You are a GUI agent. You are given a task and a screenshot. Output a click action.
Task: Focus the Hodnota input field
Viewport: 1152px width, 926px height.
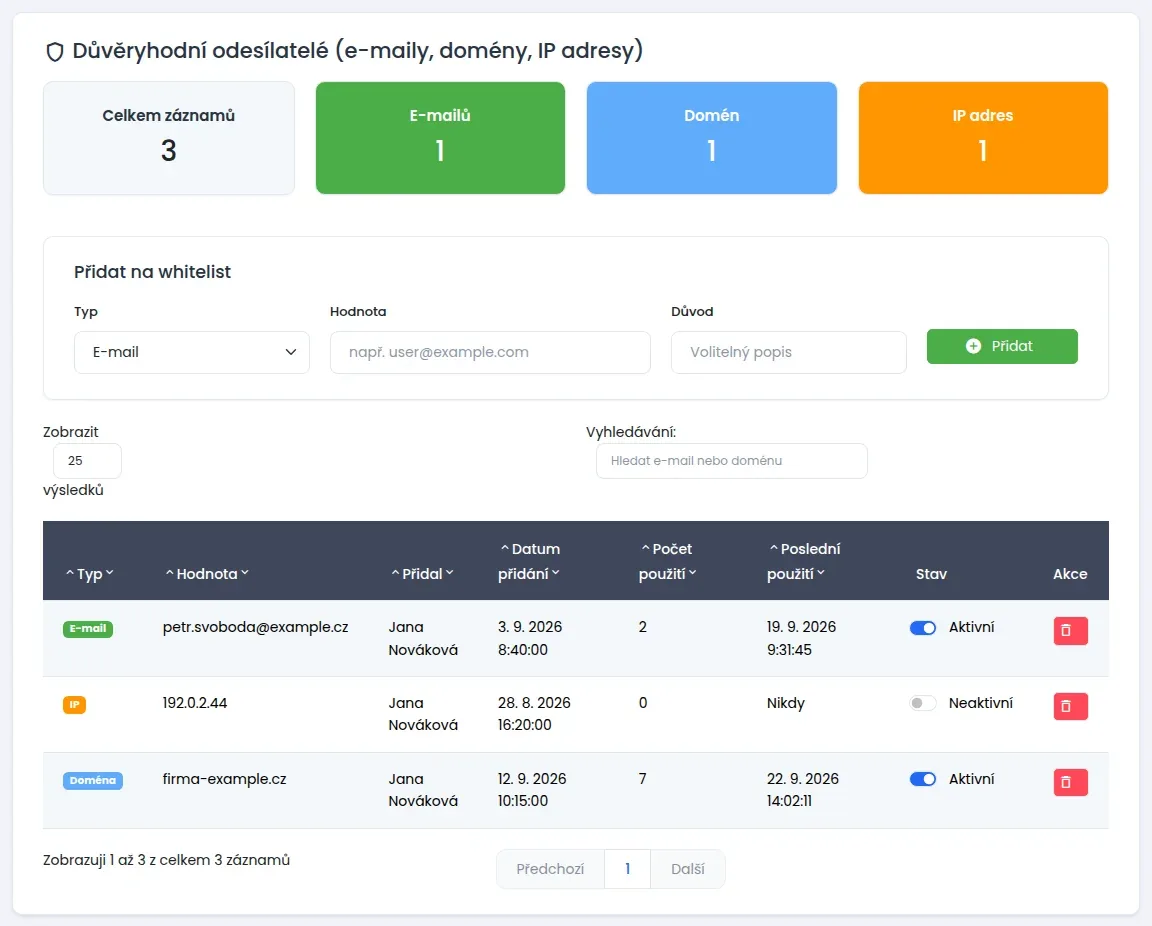490,352
